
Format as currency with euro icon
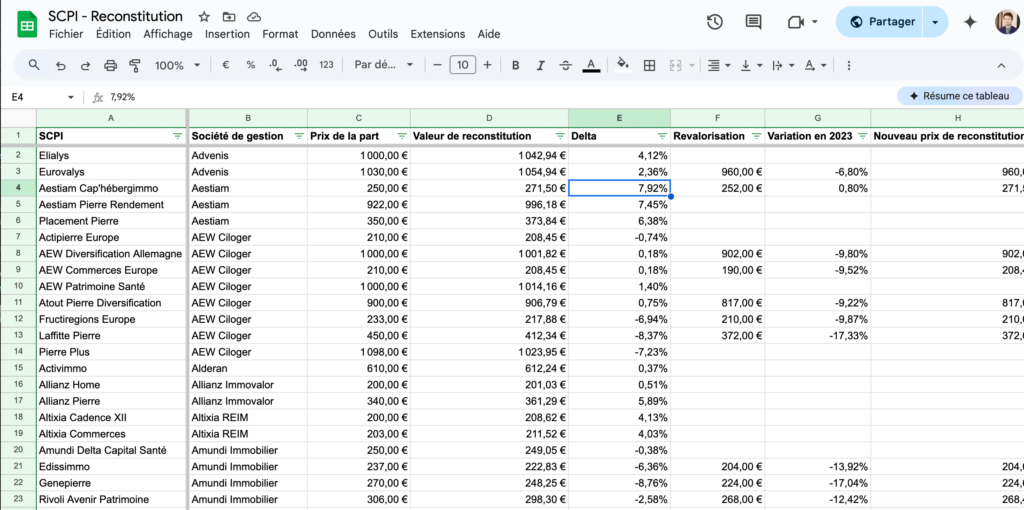[x=226, y=65]
